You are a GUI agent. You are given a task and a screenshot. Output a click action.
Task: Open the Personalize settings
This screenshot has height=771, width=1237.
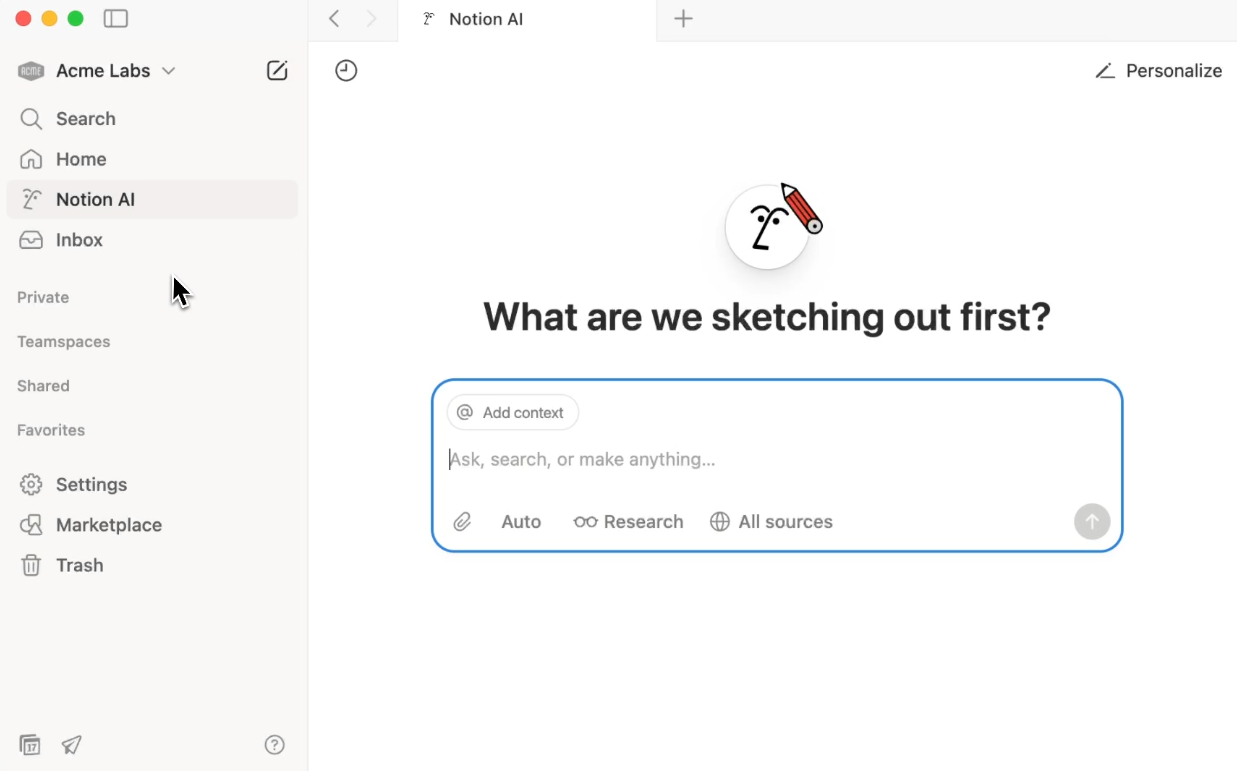[x=1158, y=70]
